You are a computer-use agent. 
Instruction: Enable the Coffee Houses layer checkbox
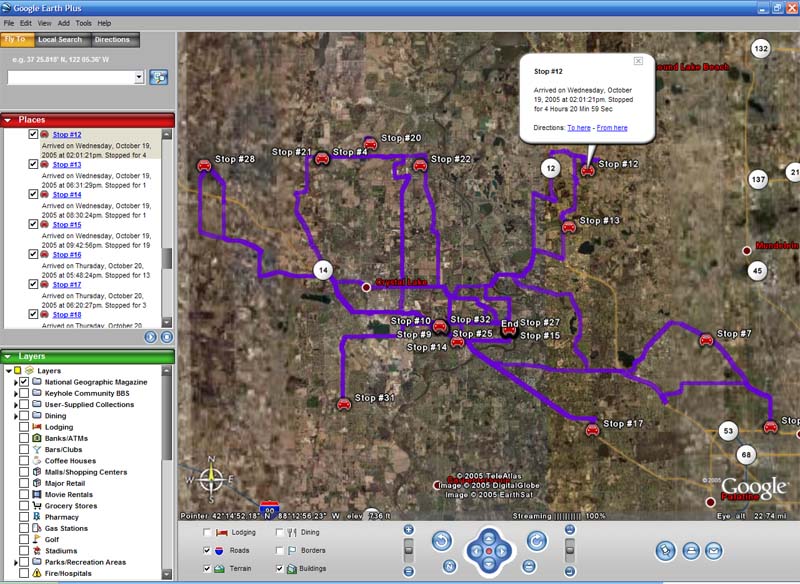(24, 461)
